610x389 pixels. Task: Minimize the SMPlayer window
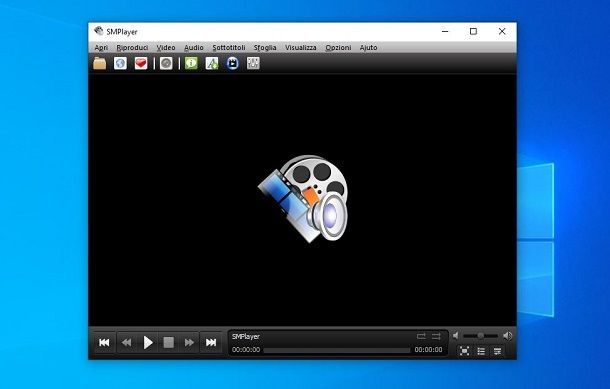445,32
